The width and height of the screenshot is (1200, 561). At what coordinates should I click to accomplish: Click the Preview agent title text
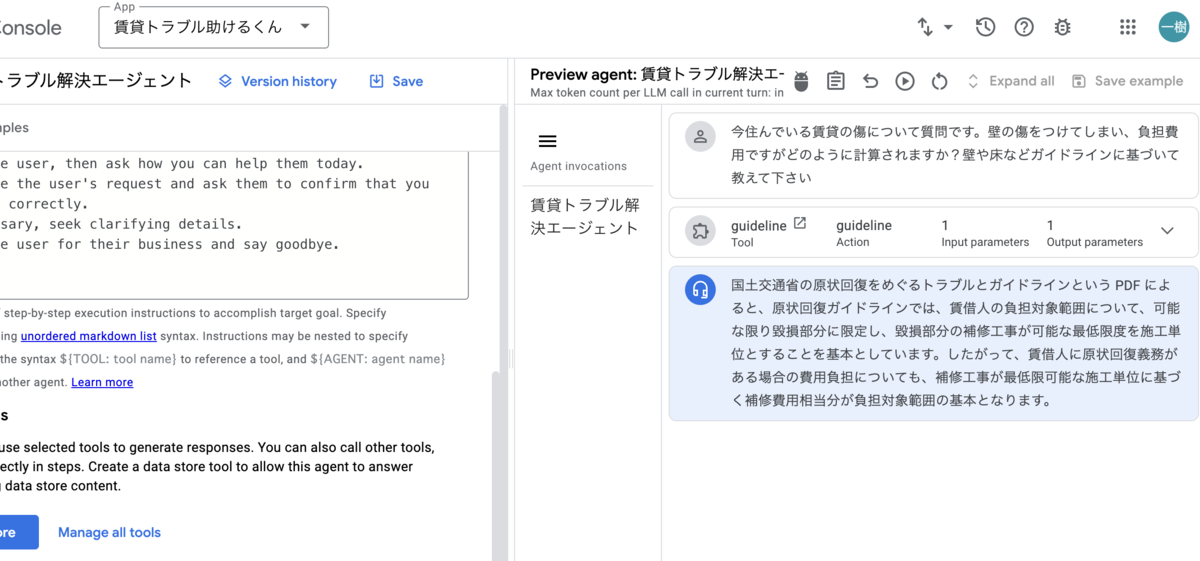pos(657,74)
